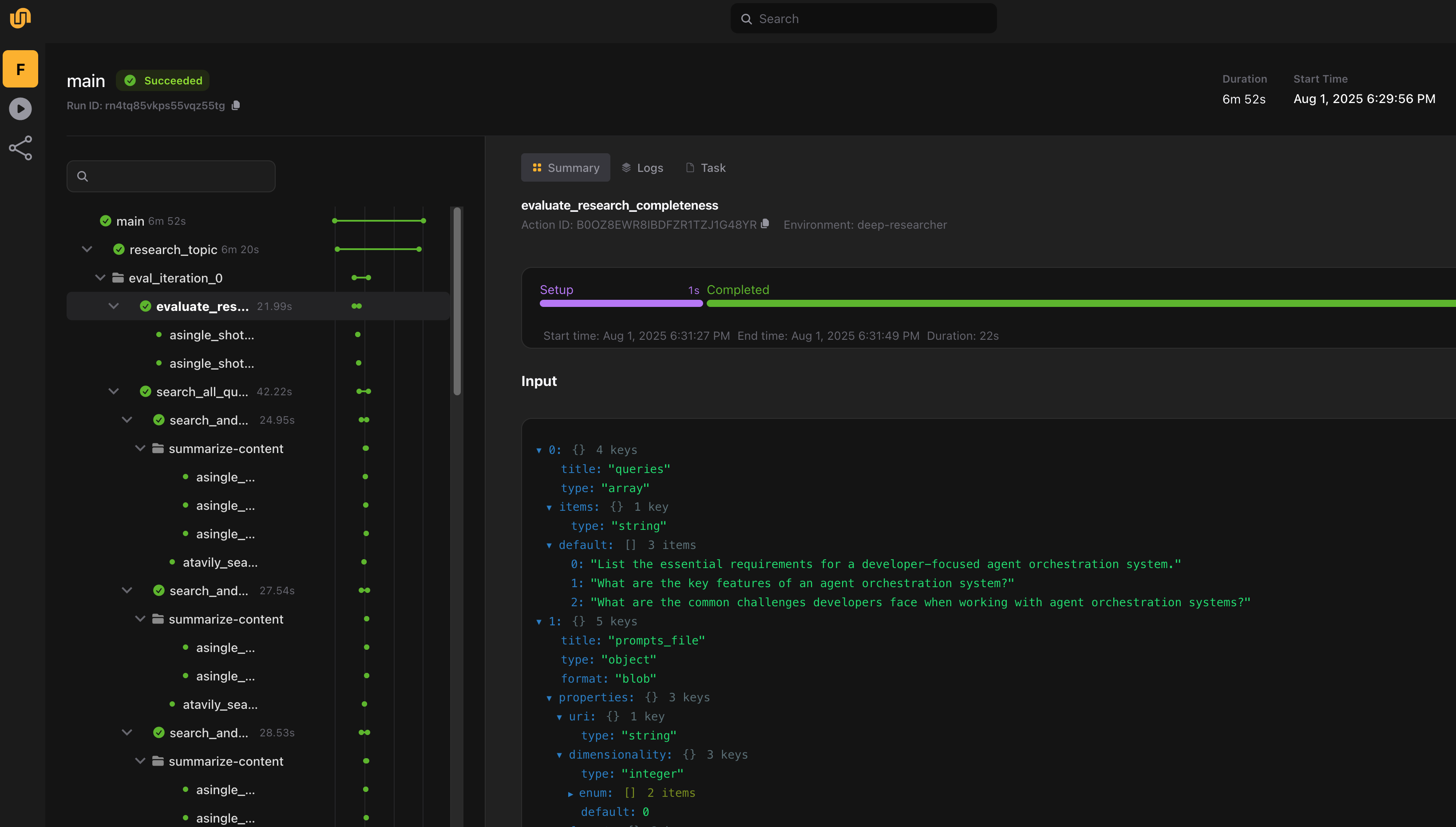1456x827 pixels.
Task: Click the Start Time value at top right
Action: click(x=1364, y=99)
